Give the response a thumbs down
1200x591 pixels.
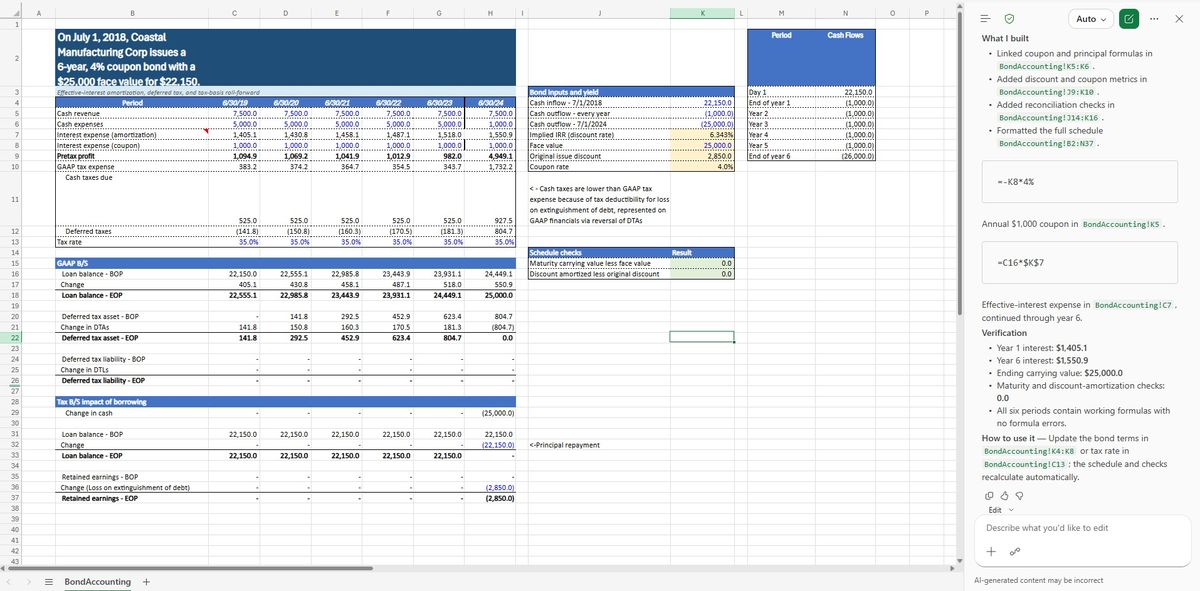(x=1018, y=495)
